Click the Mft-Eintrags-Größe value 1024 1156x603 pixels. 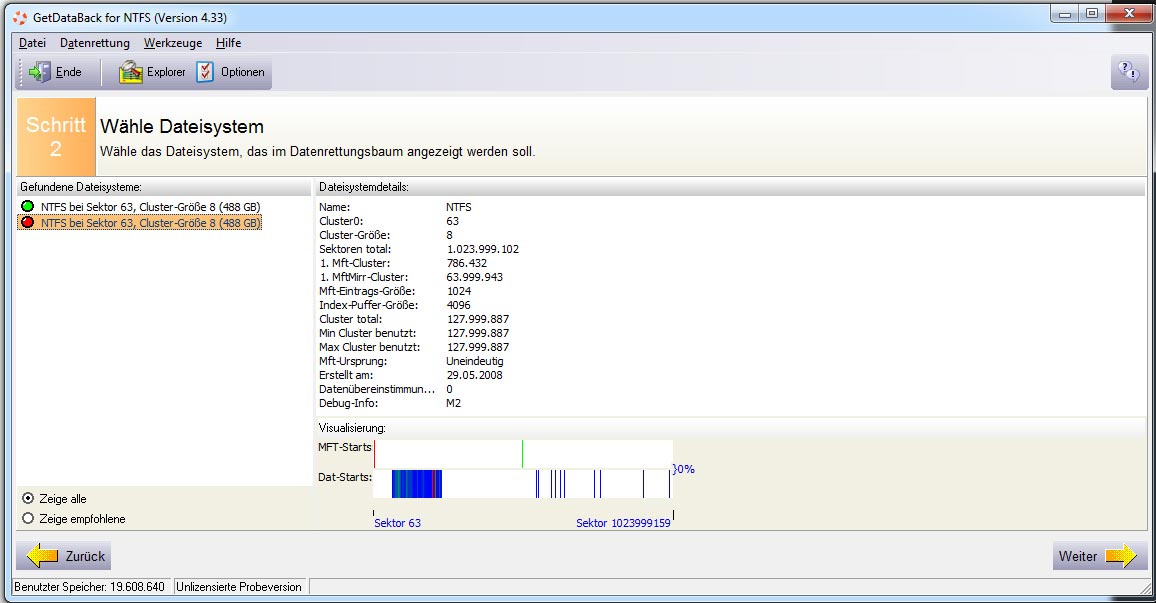[459, 291]
